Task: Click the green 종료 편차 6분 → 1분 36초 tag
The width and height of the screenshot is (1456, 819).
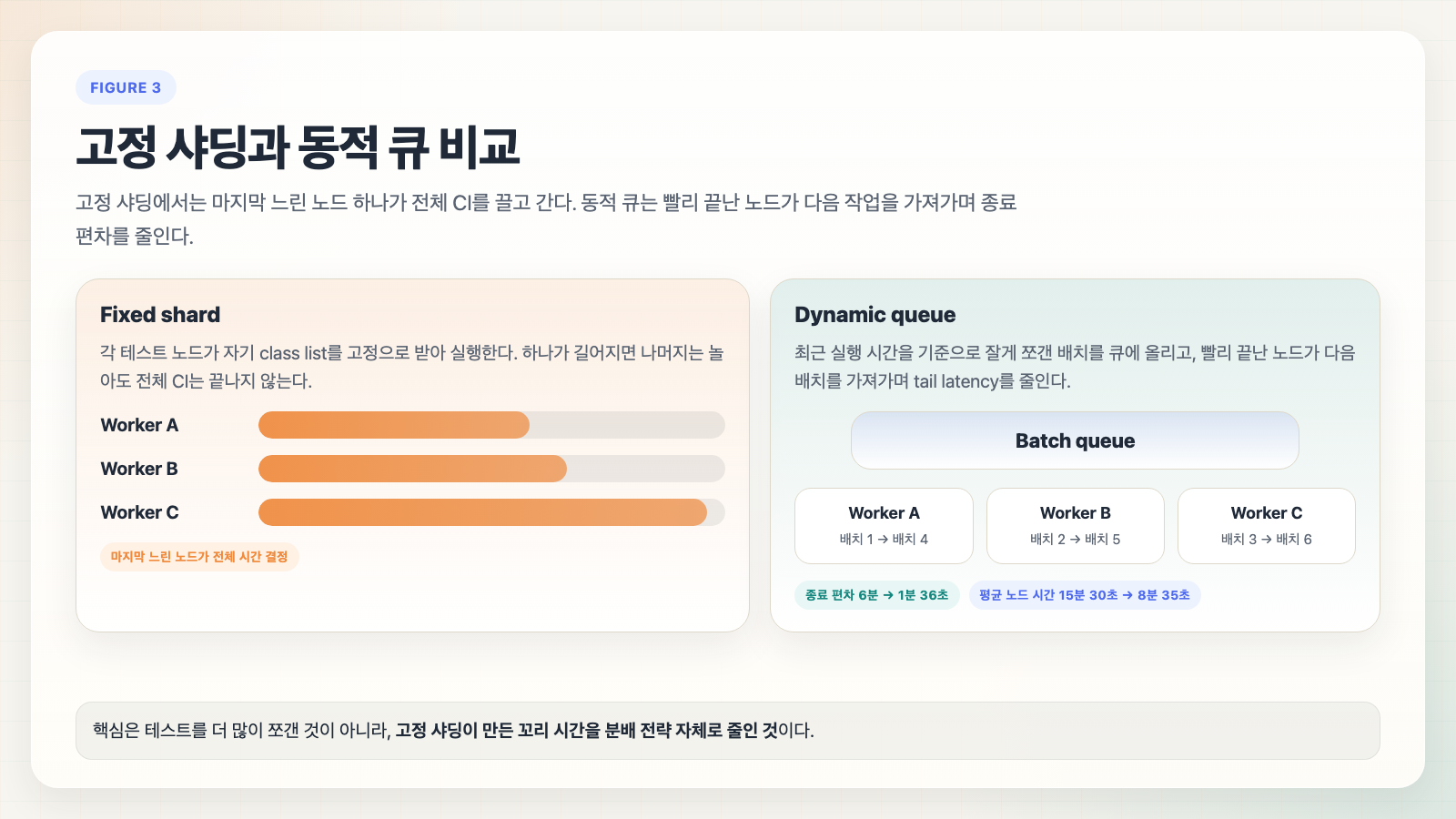Action: (x=876, y=595)
